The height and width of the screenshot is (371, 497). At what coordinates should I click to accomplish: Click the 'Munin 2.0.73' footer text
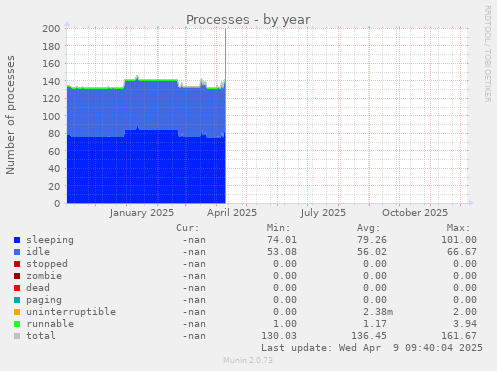[x=248, y=360]
